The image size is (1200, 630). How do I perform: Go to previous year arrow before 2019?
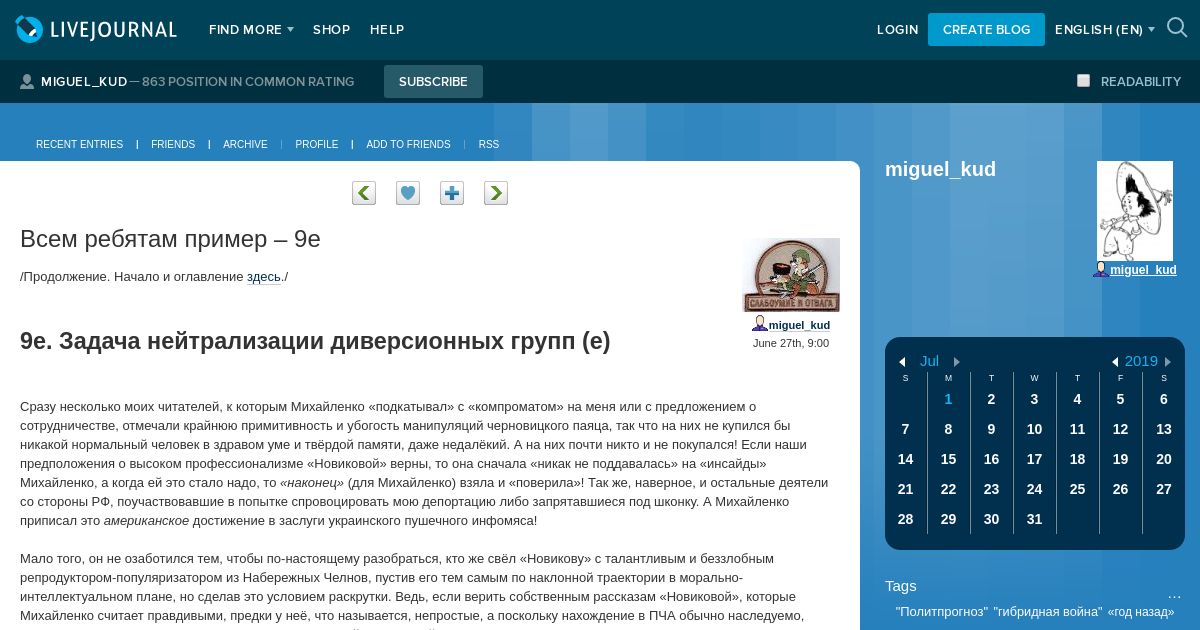1115,362
